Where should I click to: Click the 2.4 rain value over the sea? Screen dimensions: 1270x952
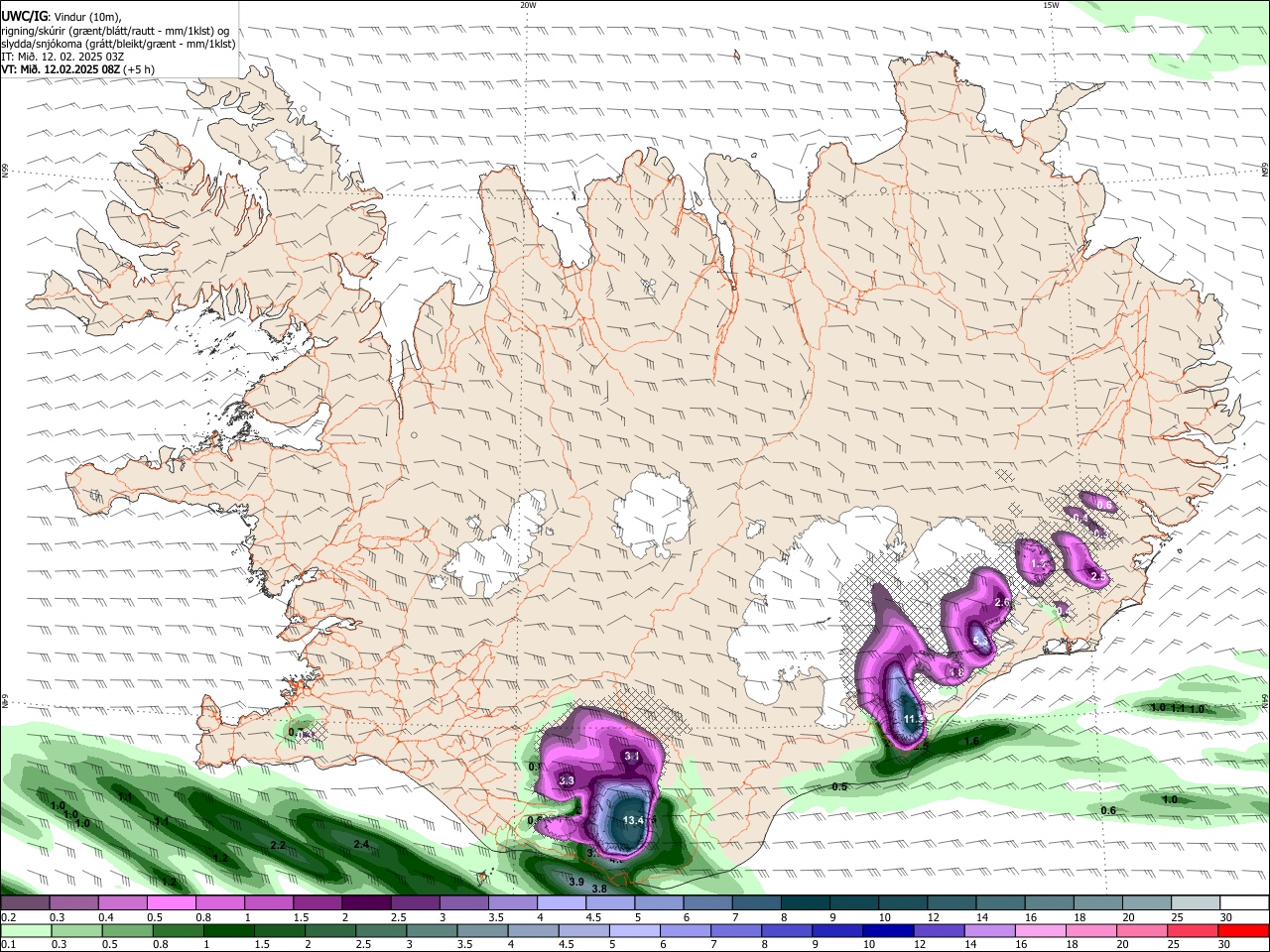(x=361, y=844)
